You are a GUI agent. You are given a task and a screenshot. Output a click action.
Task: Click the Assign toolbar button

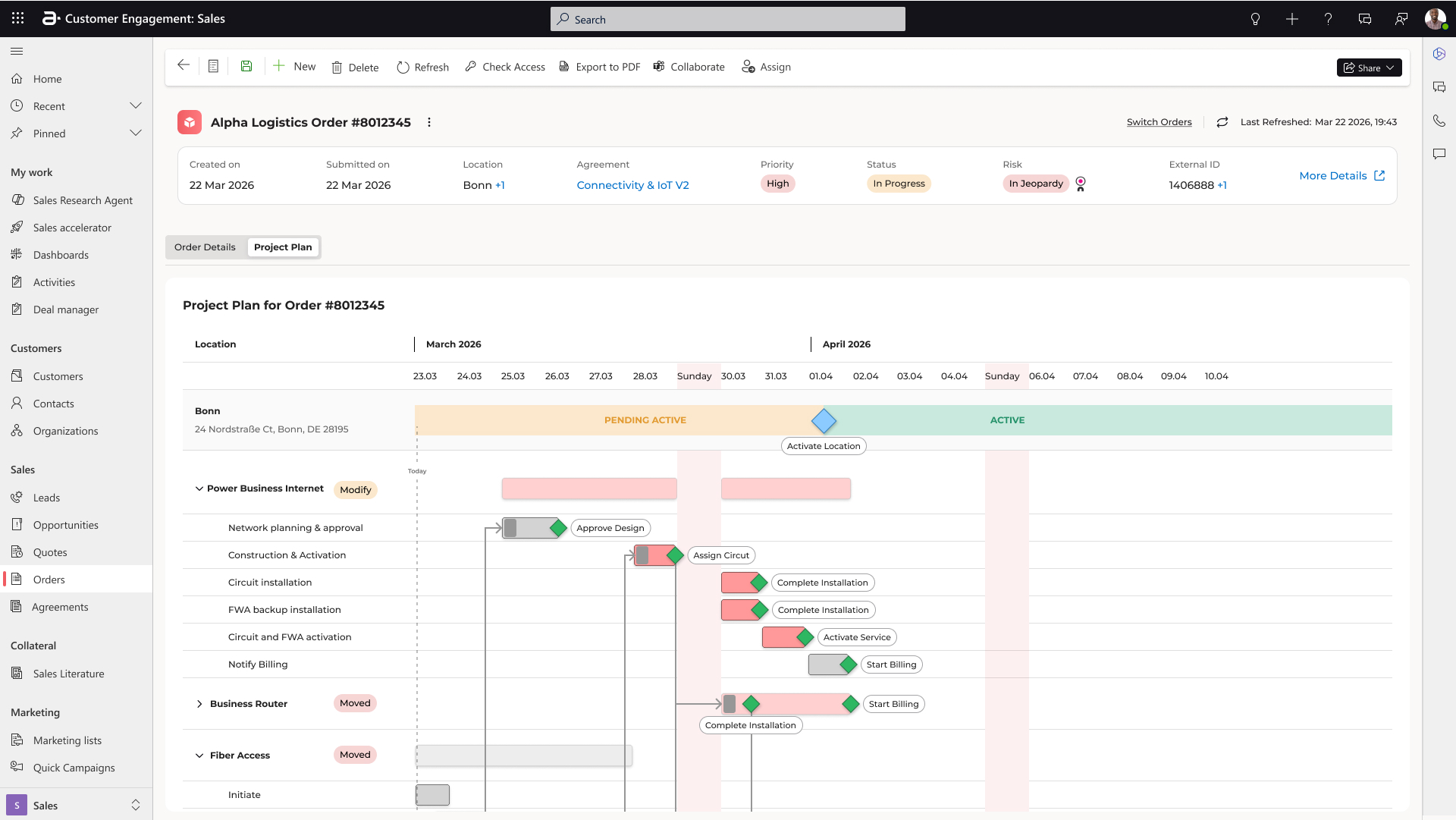tap(766, 67)
